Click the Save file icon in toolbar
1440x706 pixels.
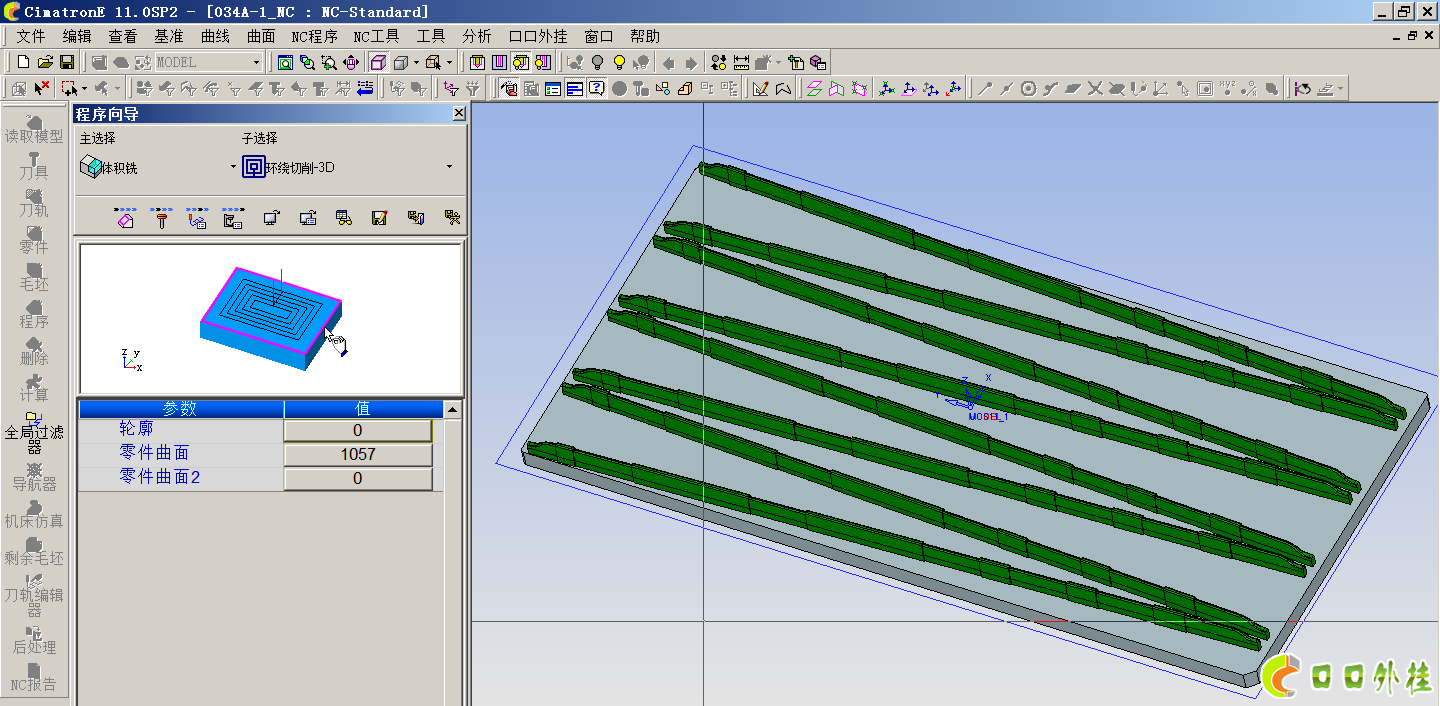point(67,62)
